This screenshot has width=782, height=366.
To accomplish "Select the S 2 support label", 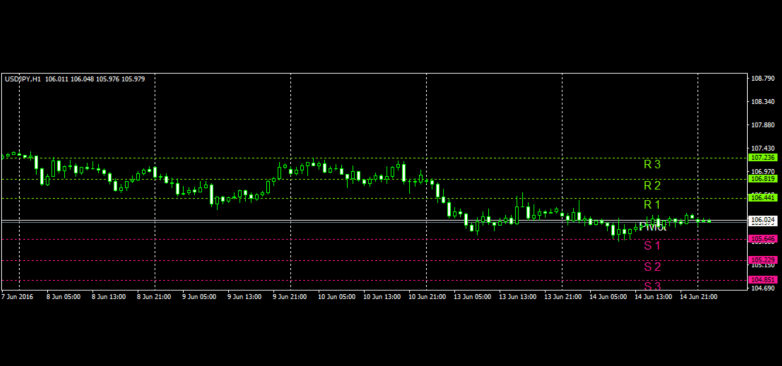I will pyautogui.click(x=652, y=267).
